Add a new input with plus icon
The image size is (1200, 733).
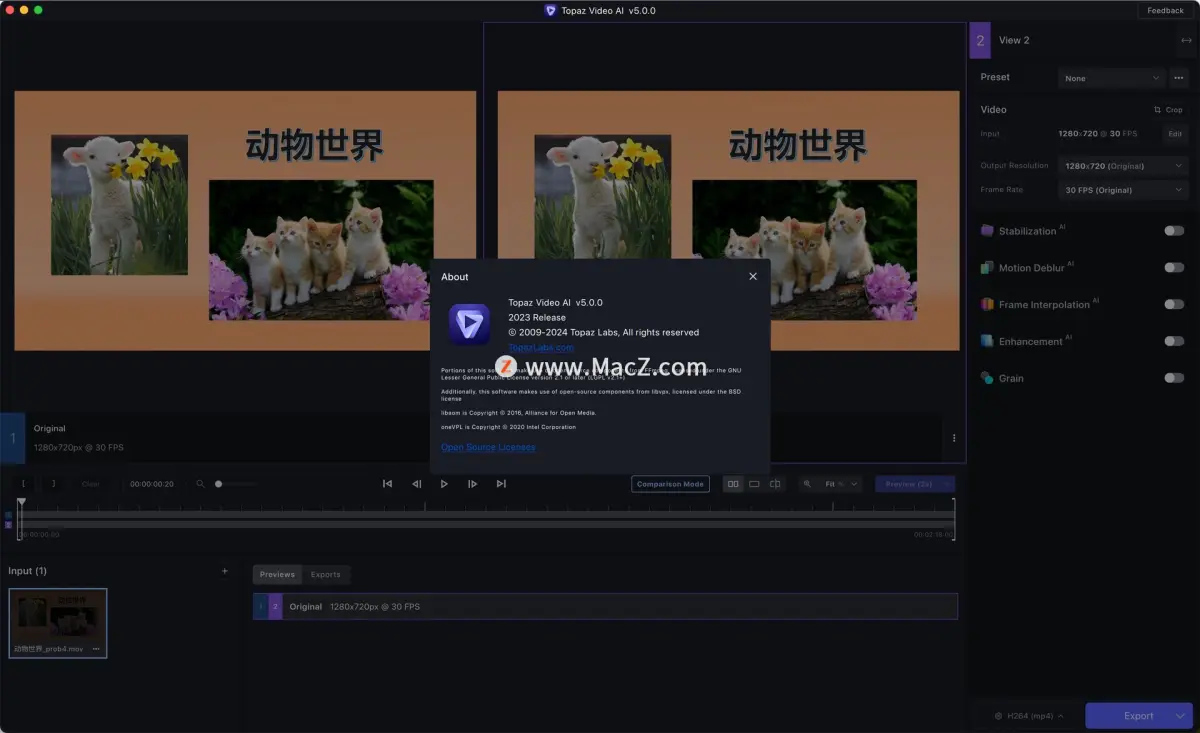click(224, 571)
